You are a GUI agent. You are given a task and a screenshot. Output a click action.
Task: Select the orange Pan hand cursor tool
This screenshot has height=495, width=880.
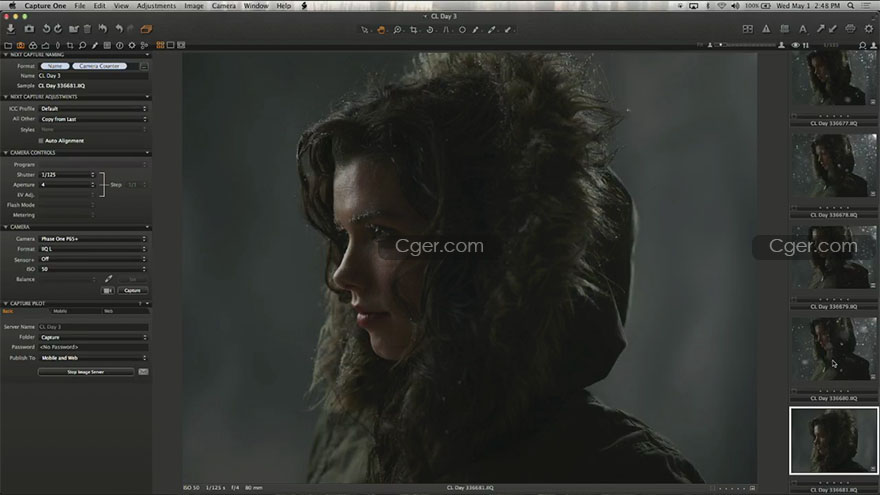point(381,30)
